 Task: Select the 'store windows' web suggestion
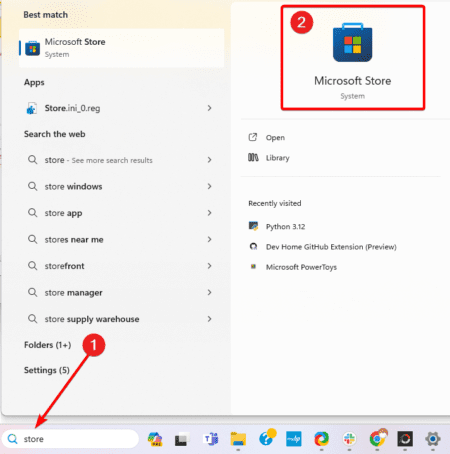pos(120,186)
